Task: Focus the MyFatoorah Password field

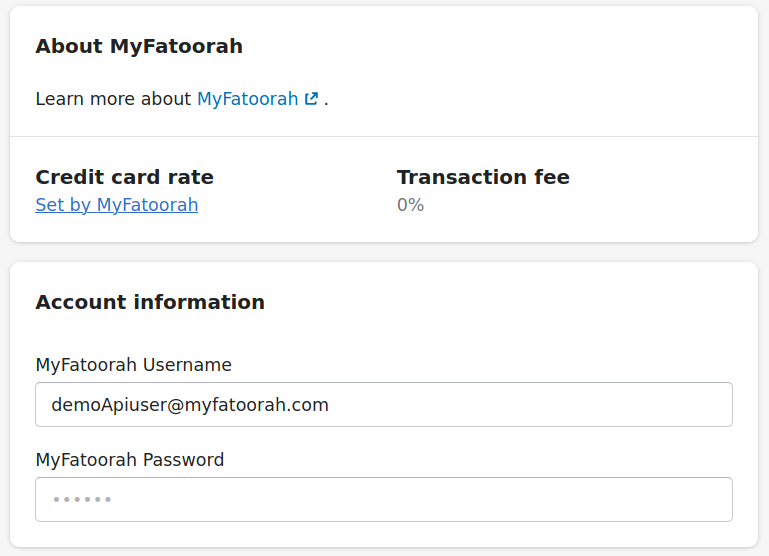Action: pyautogui.click(x=384, y=500)
